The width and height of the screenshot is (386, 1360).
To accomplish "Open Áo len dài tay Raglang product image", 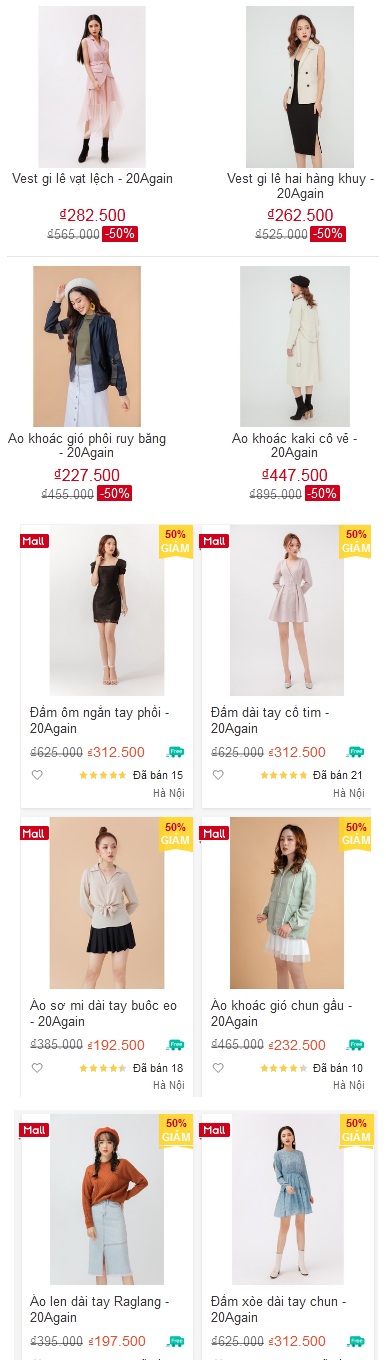I will [x=107, y=1200].
